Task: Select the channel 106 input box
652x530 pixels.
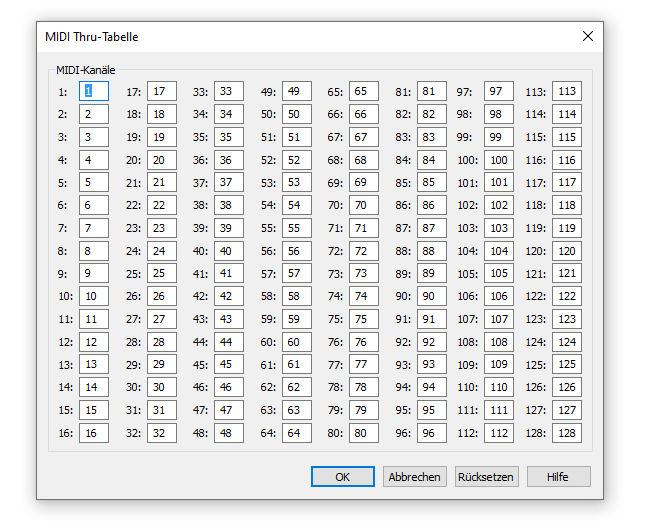Action: click(x=499, y=296)
